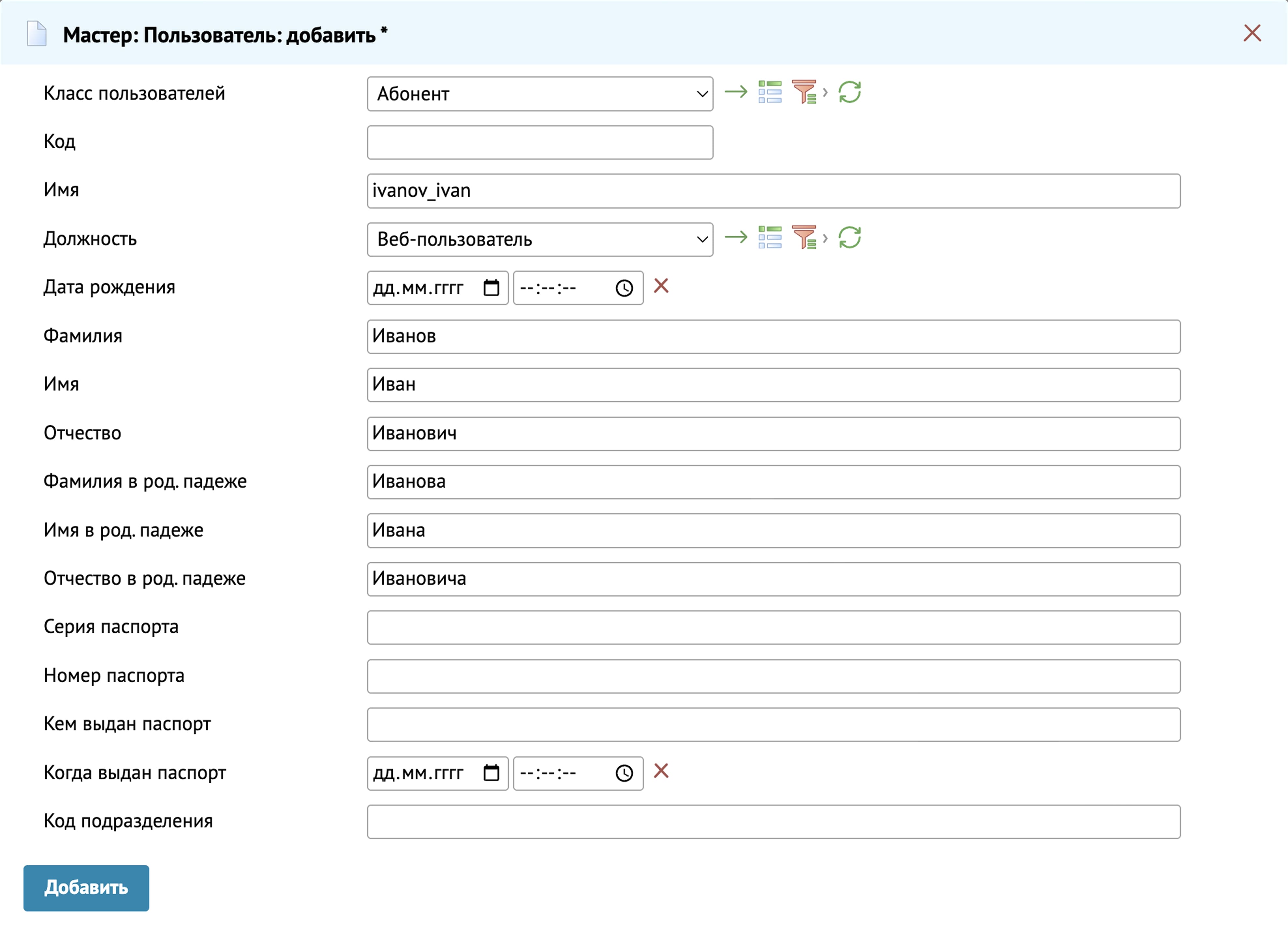Clear Когда выдан паспорт with red cross
The image size is (1288, 931).
click(661, 771)
